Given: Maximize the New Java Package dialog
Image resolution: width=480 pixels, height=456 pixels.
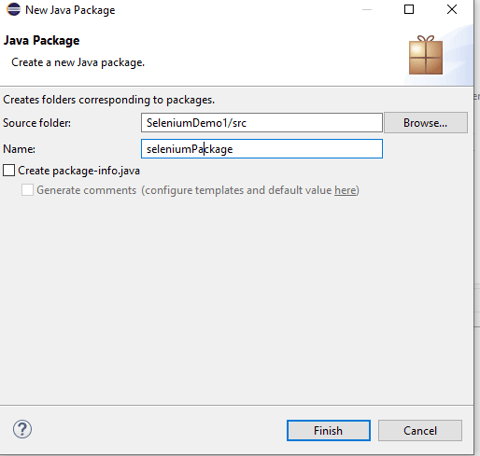Looking at the screenshot, I should pos(409,9).
